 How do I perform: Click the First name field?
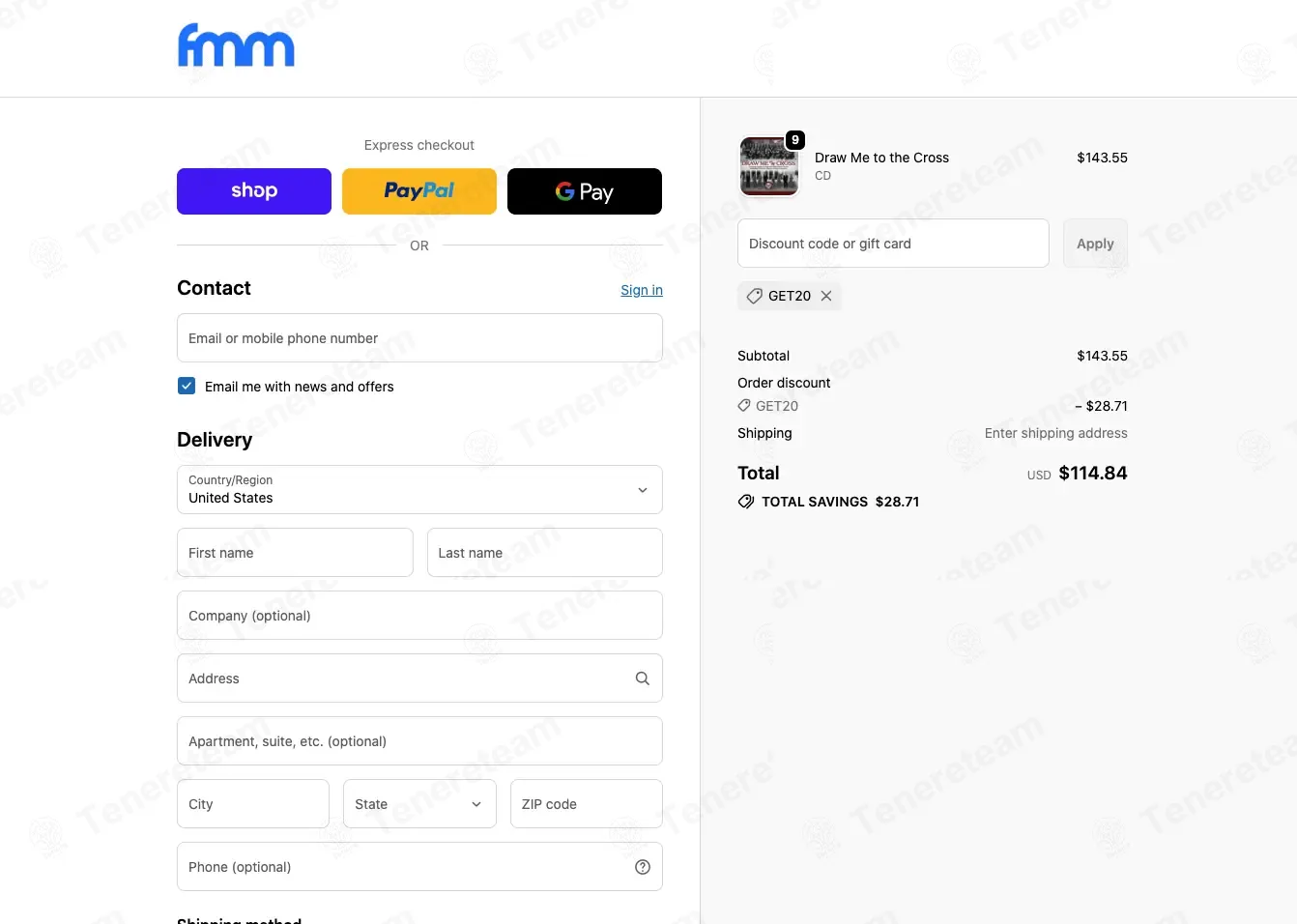[x=295, y=553]
